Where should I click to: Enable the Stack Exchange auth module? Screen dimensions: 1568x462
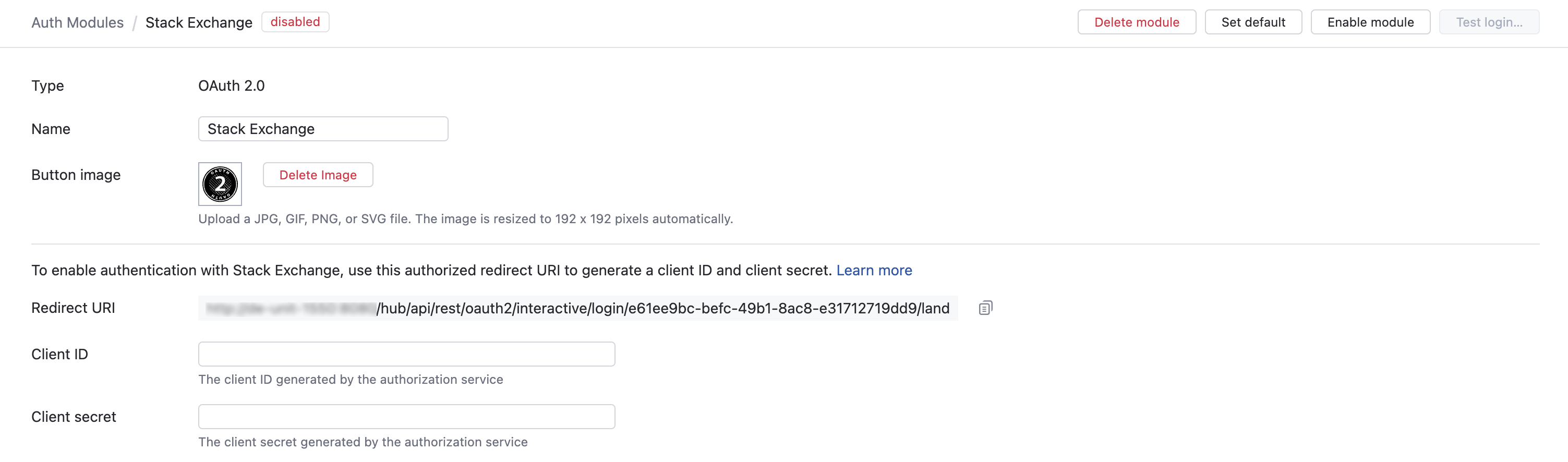point(1370,22)
